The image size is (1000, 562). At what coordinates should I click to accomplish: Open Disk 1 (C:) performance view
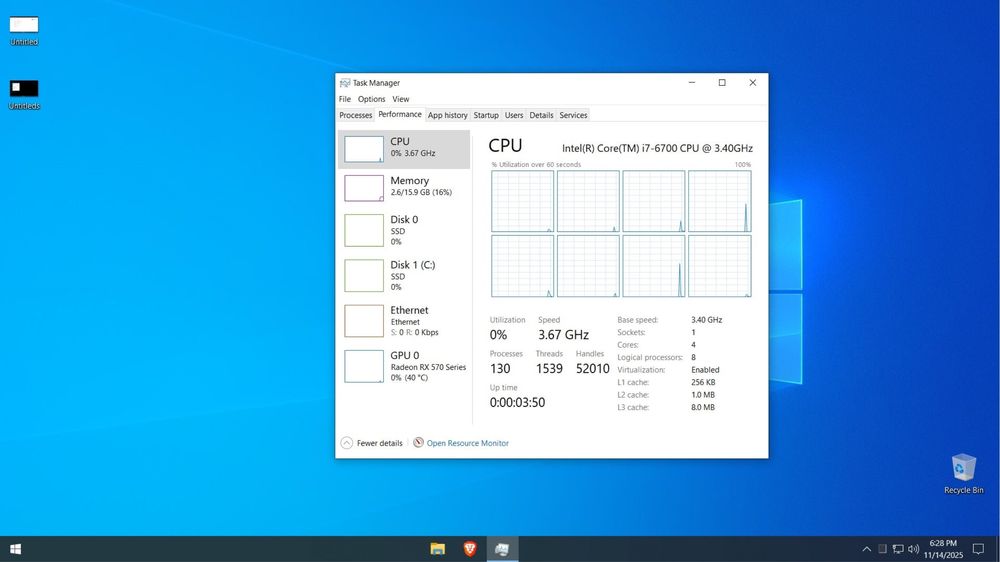pyautogui.click(x=404, y=276)
